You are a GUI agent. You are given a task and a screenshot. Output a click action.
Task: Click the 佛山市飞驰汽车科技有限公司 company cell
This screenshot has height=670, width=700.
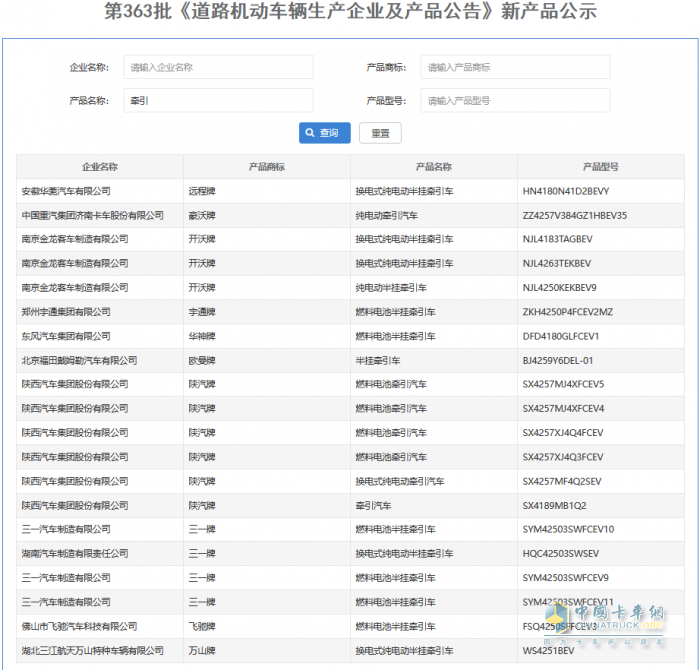(79, 626)
